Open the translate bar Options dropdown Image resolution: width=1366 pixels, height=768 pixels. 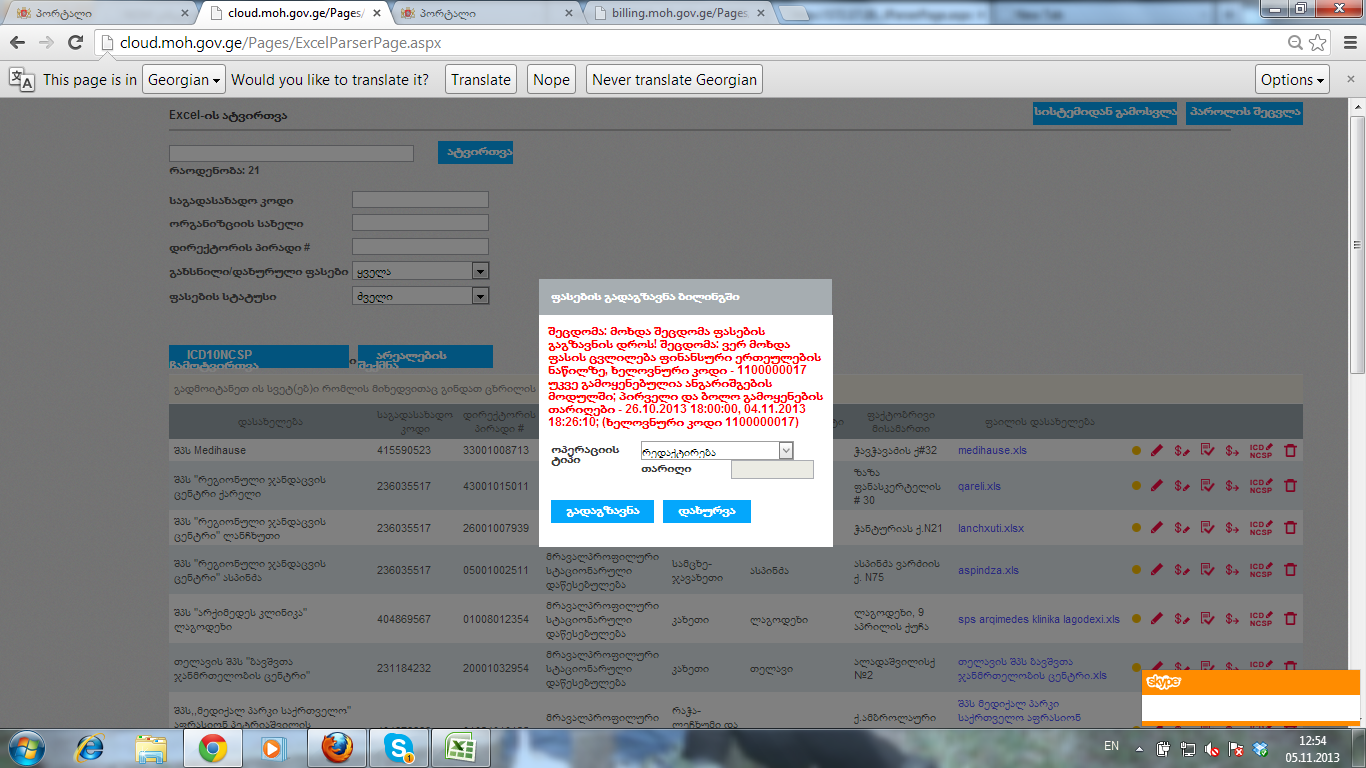tap(1292, 80)
